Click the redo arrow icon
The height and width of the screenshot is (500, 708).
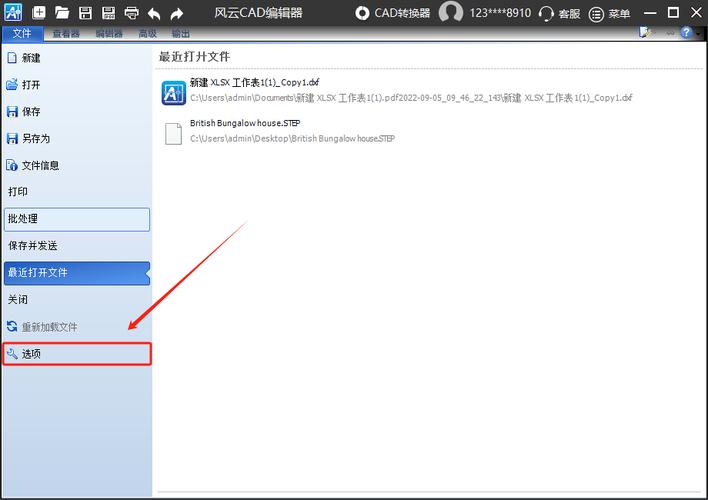click(x=177, y=13)
